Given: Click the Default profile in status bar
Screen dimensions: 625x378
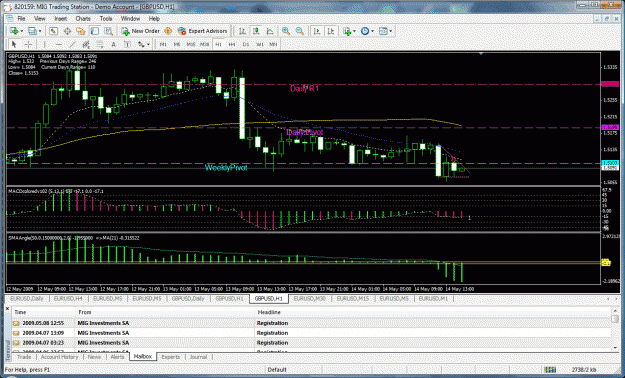Looking at the screenshot, I should pos(277,370).
